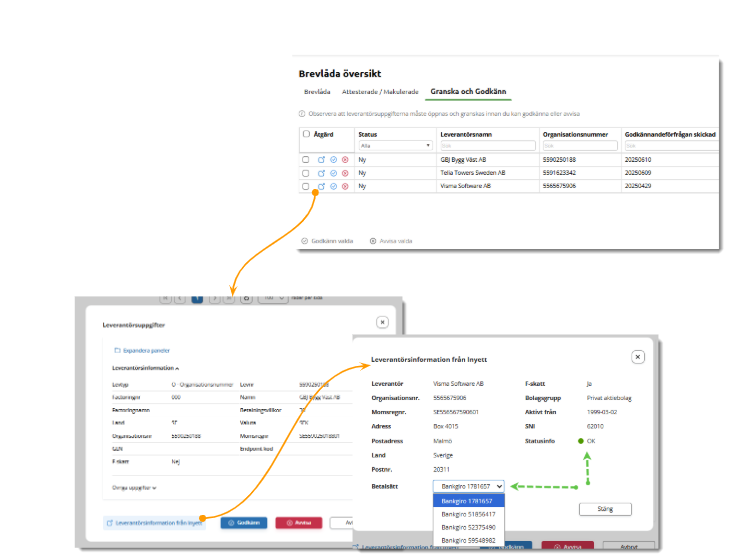Close the Leverantörsuppgifter dialog with X
This screenshot has height=558, width=742.
(x=382, y=323)
